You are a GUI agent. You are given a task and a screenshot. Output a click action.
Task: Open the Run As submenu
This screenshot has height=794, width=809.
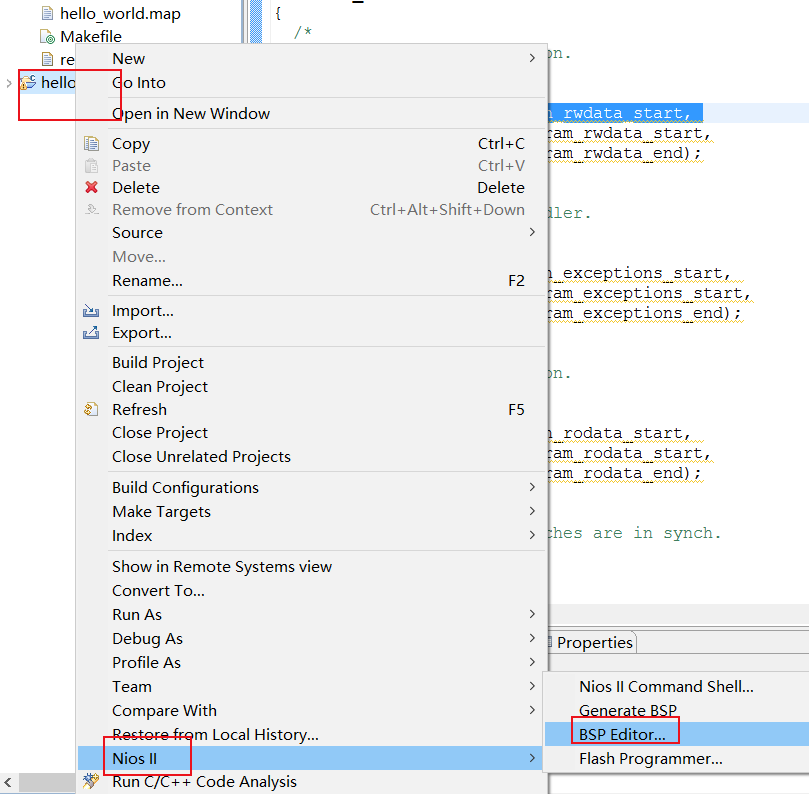312,614
